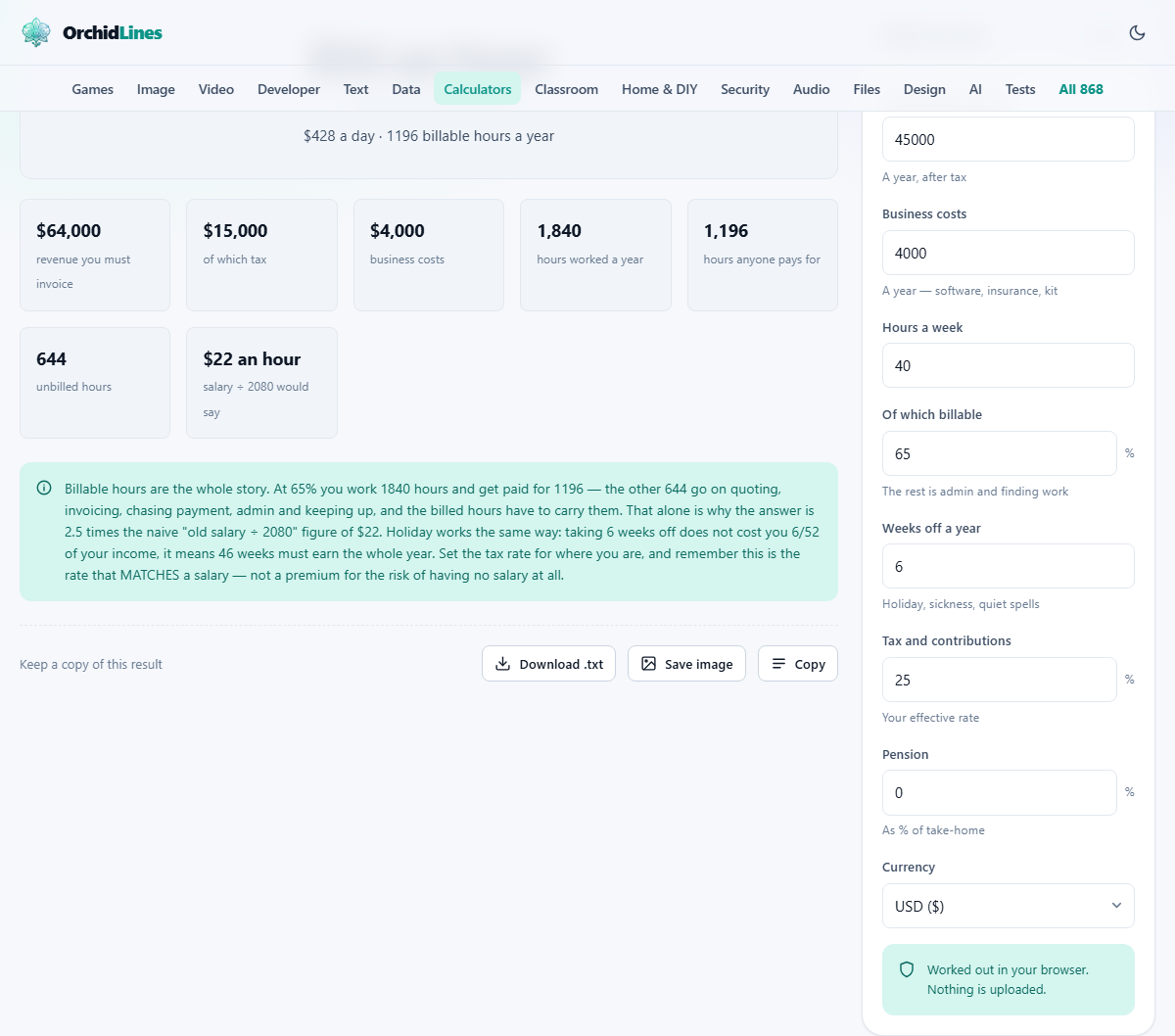Open the Text category
The height and width of the screenshot is (1036, 1175).
(x=356, y=89)
